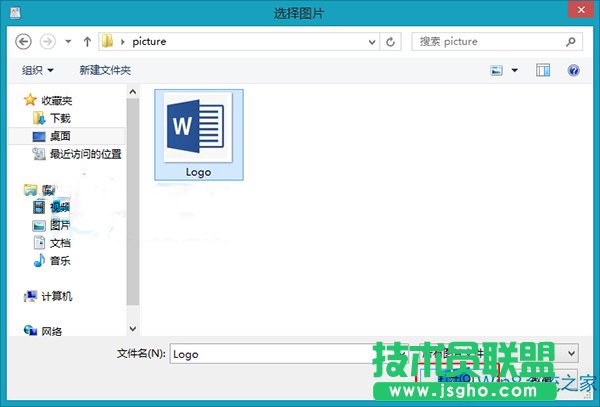The width and height of the screenshot is (600, 407).
Task: Click the navigation pane scroll down arrow
Action: 133,329
